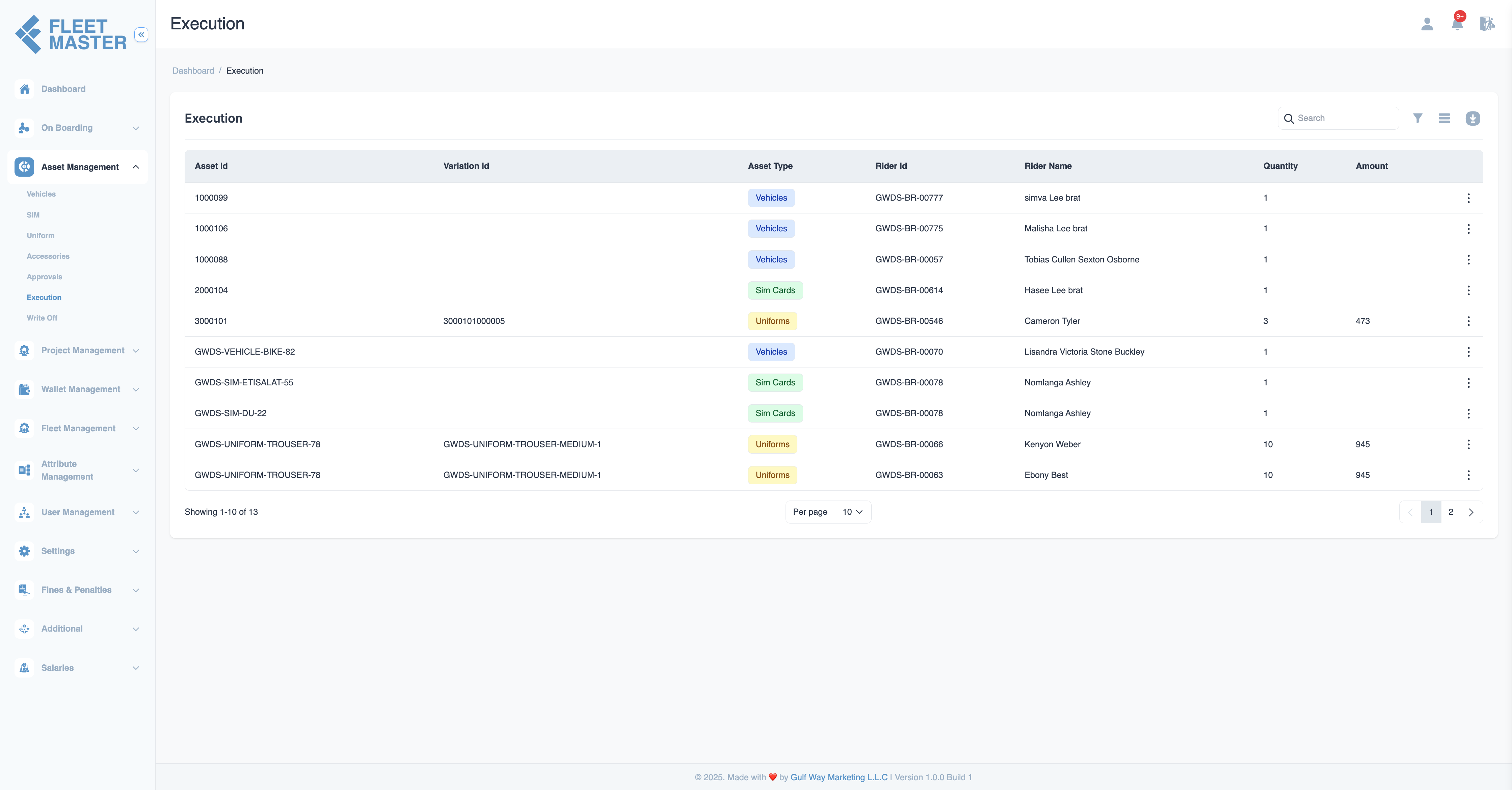This screenshot has height=790, width=1512.
Task: Click the Sim Cards badge for asset 2000104
Action: 775,290
